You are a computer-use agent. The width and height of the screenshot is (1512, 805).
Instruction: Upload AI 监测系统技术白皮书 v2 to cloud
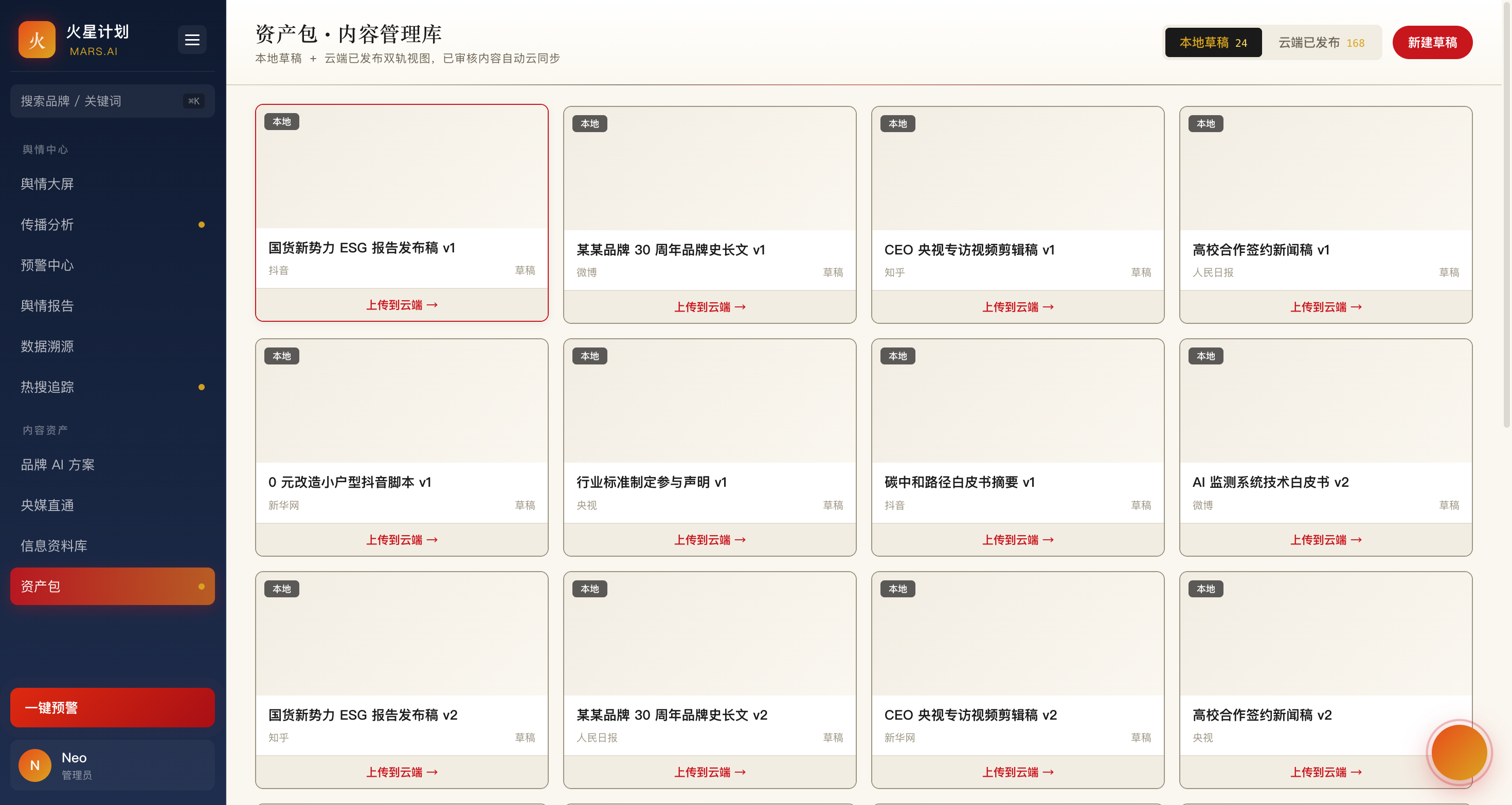pyautogui.click(x=1326, y=540)
